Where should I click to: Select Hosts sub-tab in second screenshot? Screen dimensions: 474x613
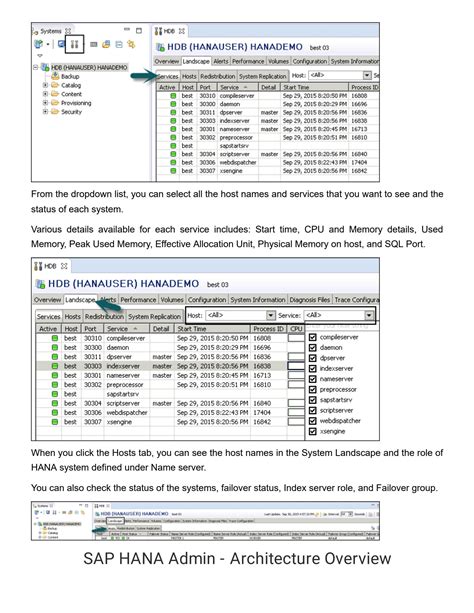[x=72, y=316]
